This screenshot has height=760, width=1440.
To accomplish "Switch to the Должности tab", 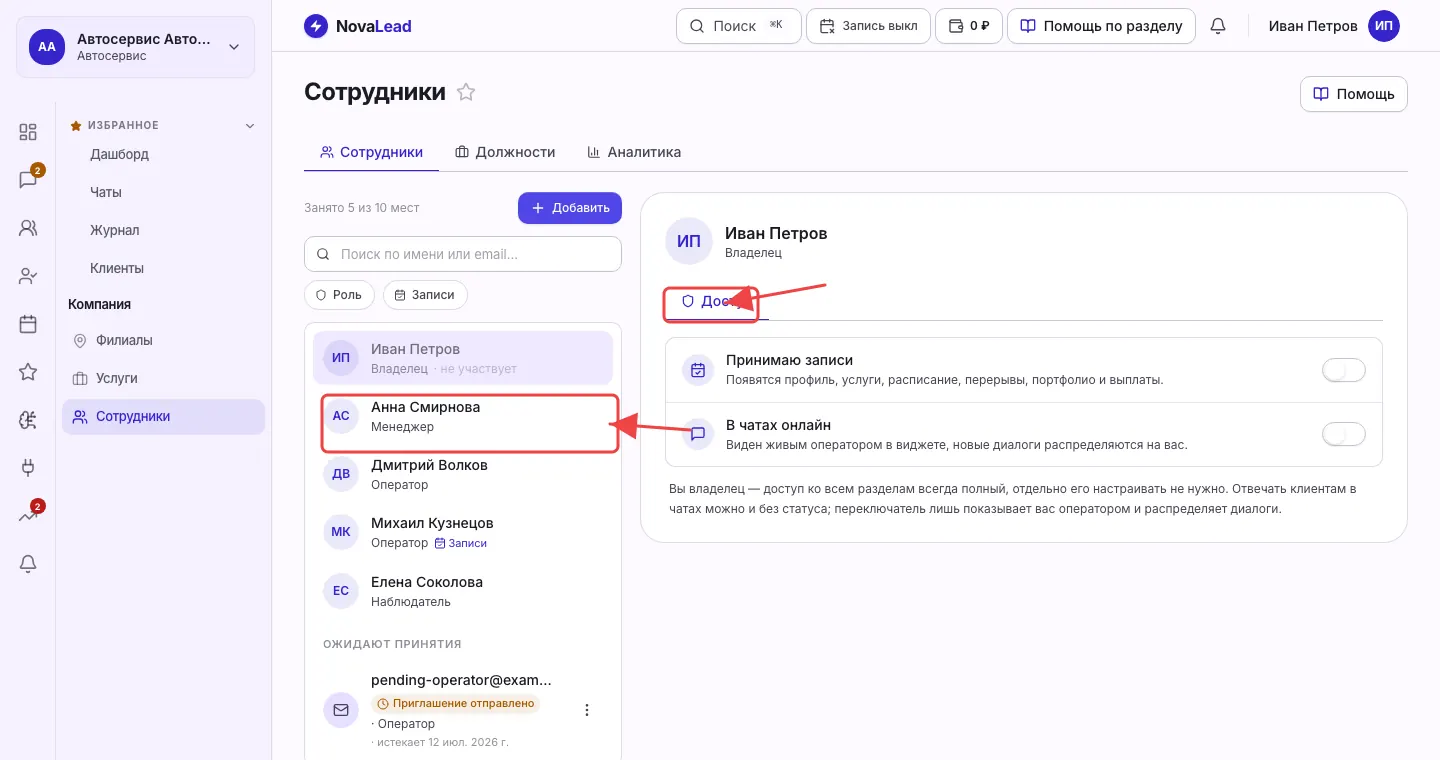I will (505, 152).
